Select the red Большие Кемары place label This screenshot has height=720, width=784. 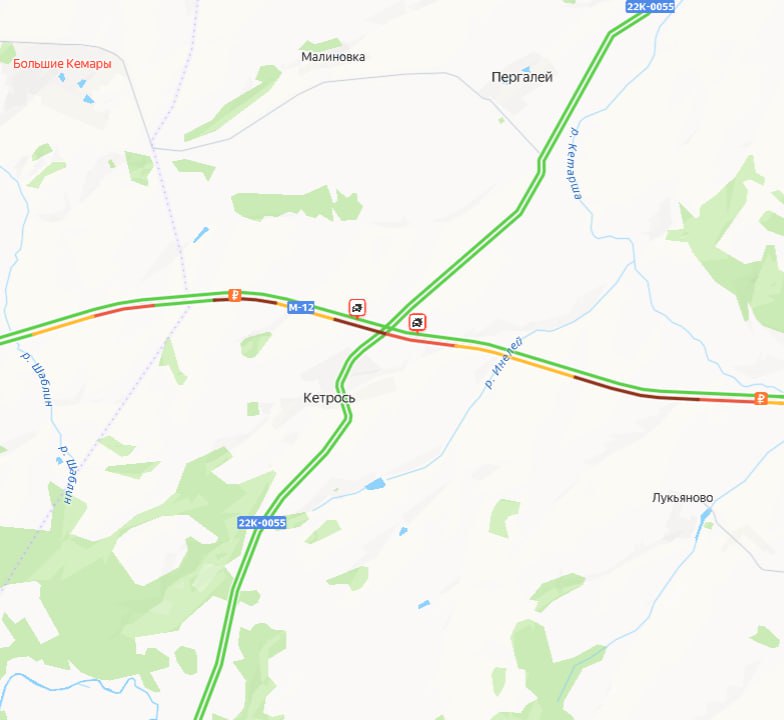coord(62,64)
